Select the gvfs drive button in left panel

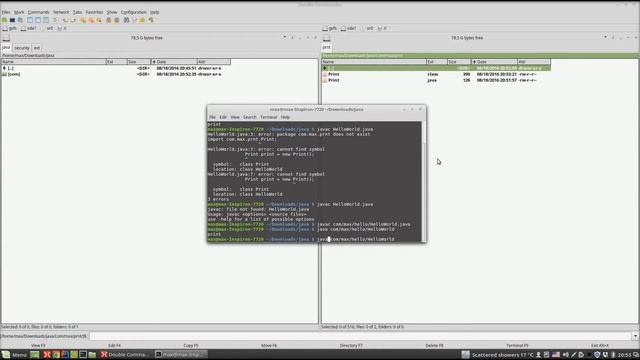coord(10,29)
